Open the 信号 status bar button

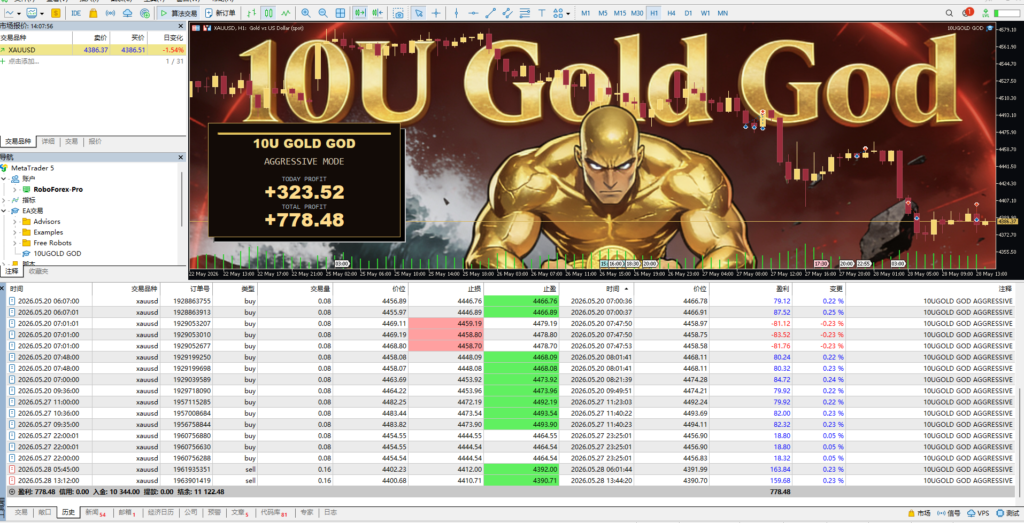[x=949, y=513]
